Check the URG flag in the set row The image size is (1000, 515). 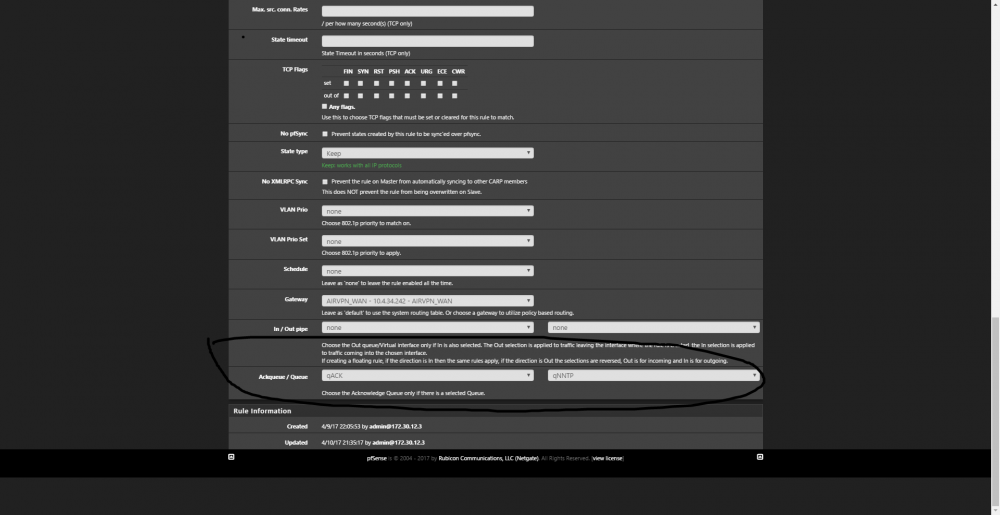click(423, 83)
